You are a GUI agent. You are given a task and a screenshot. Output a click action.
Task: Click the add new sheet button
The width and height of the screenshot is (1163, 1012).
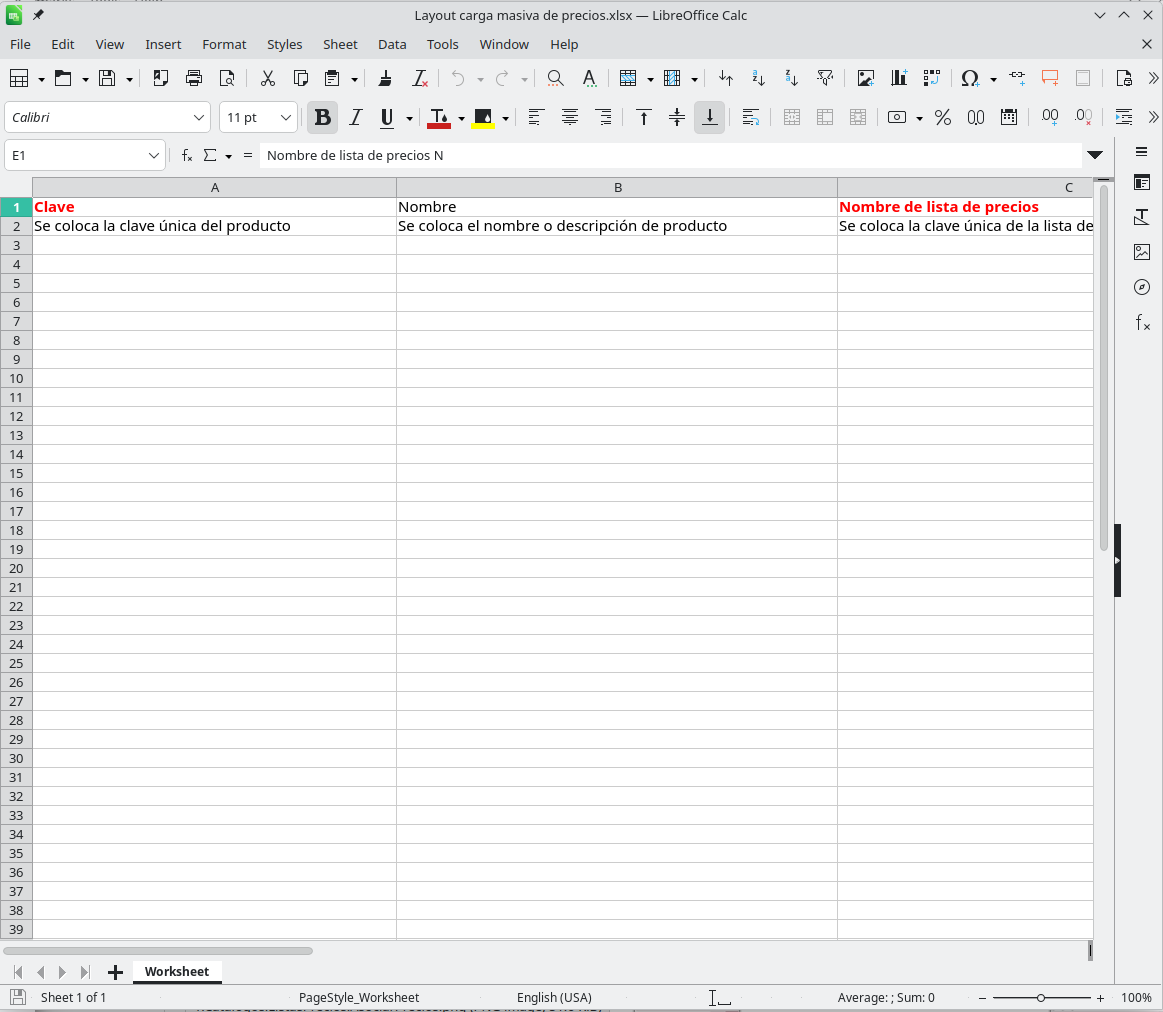pos(115,972)
